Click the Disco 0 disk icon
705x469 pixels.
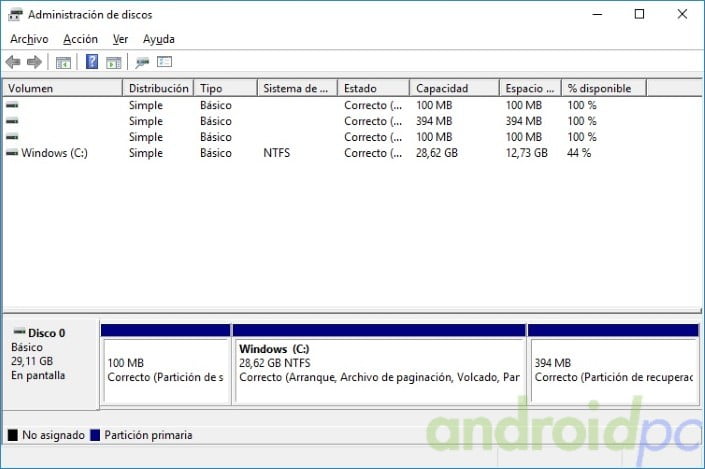(x=19, y=332)
